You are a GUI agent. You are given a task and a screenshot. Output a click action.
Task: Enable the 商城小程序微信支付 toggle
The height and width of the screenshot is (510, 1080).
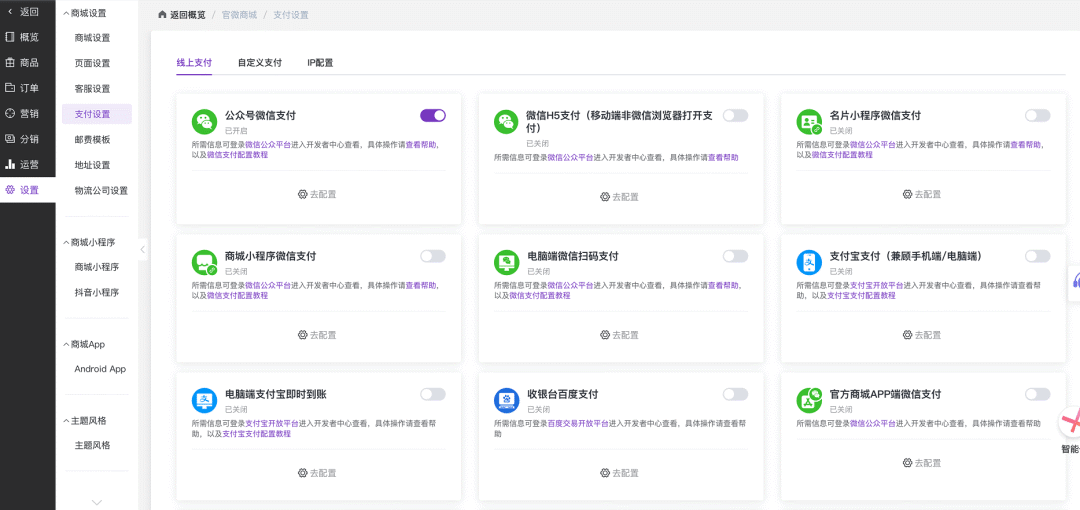click(x=432, y=256)
